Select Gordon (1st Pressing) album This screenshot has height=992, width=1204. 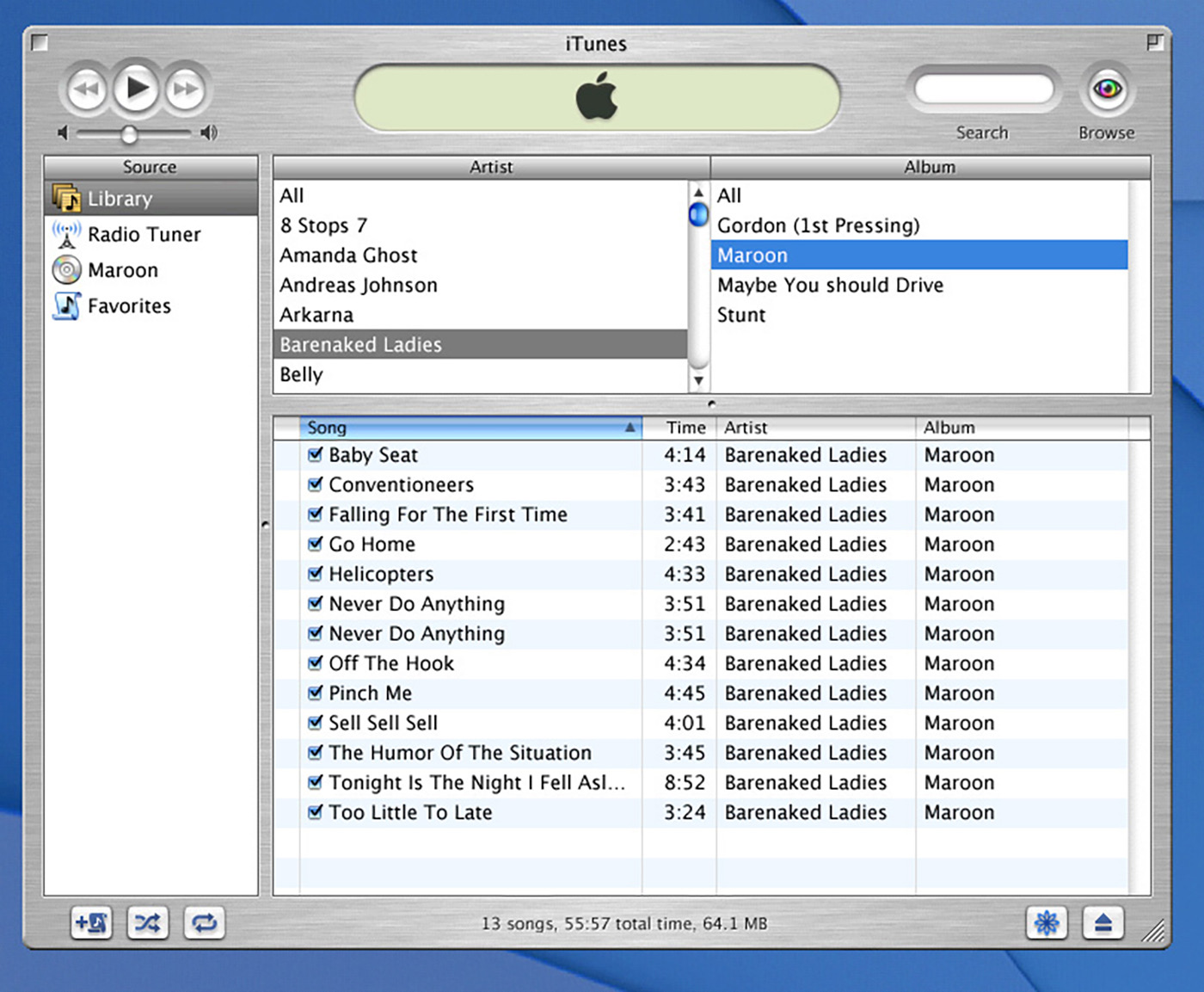pyautogui.click(x=920, y=225)
